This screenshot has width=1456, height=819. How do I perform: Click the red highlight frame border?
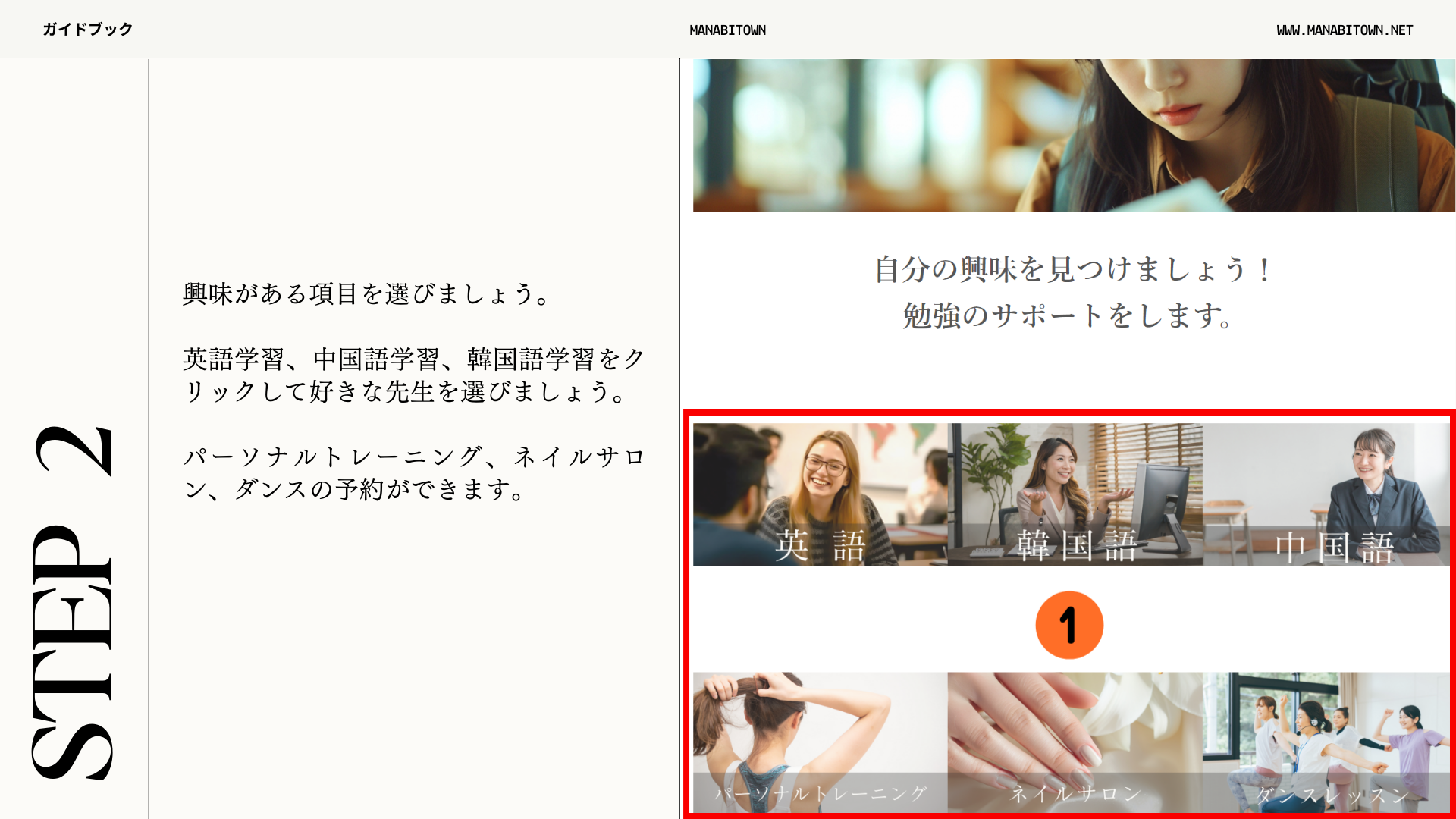[x=1069, y=413]
